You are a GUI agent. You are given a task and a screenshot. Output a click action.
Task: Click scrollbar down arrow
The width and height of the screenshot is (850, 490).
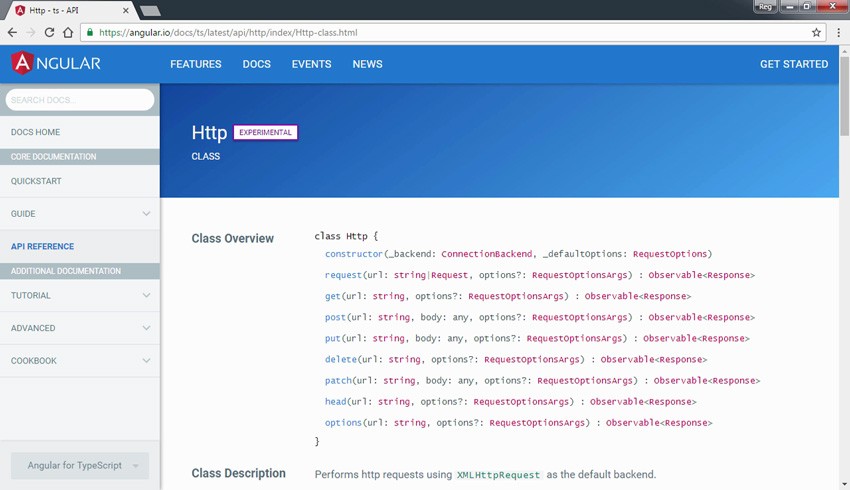coord(844,484)
